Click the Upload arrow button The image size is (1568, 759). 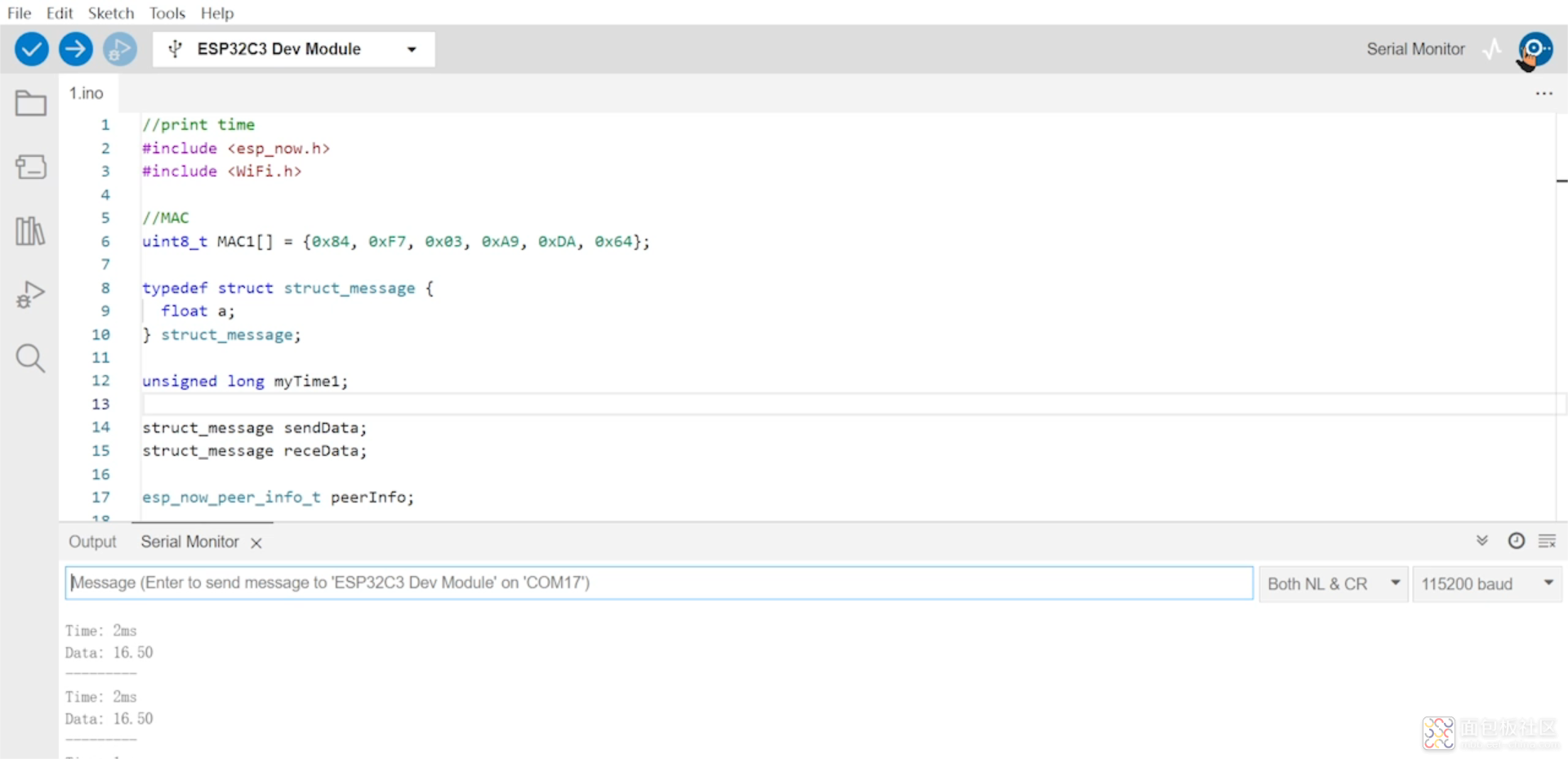point(76,49)
